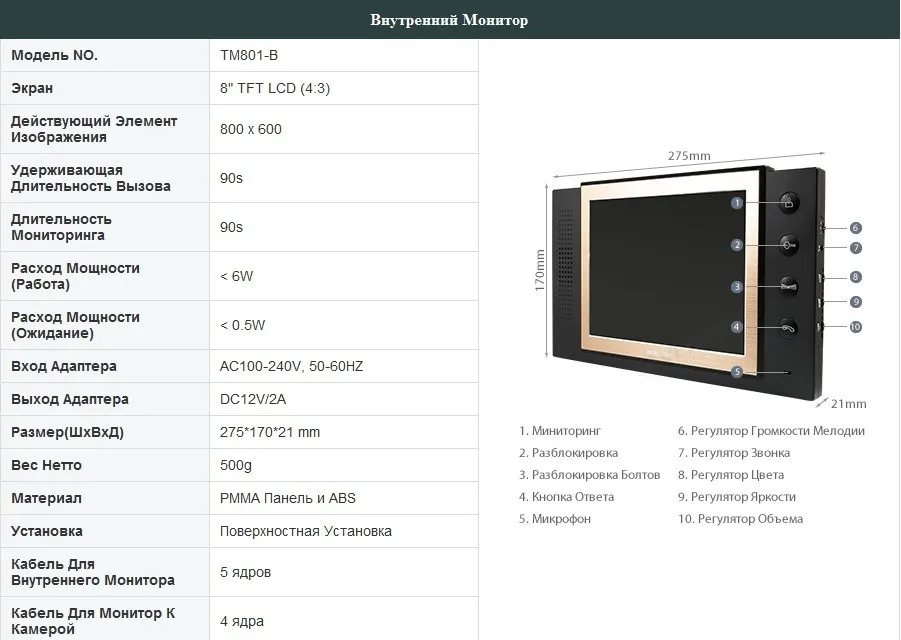Click legend item '10. Регулятор Объема'
The width and height of the screenshot is (901, 640).
pos(740,519)
